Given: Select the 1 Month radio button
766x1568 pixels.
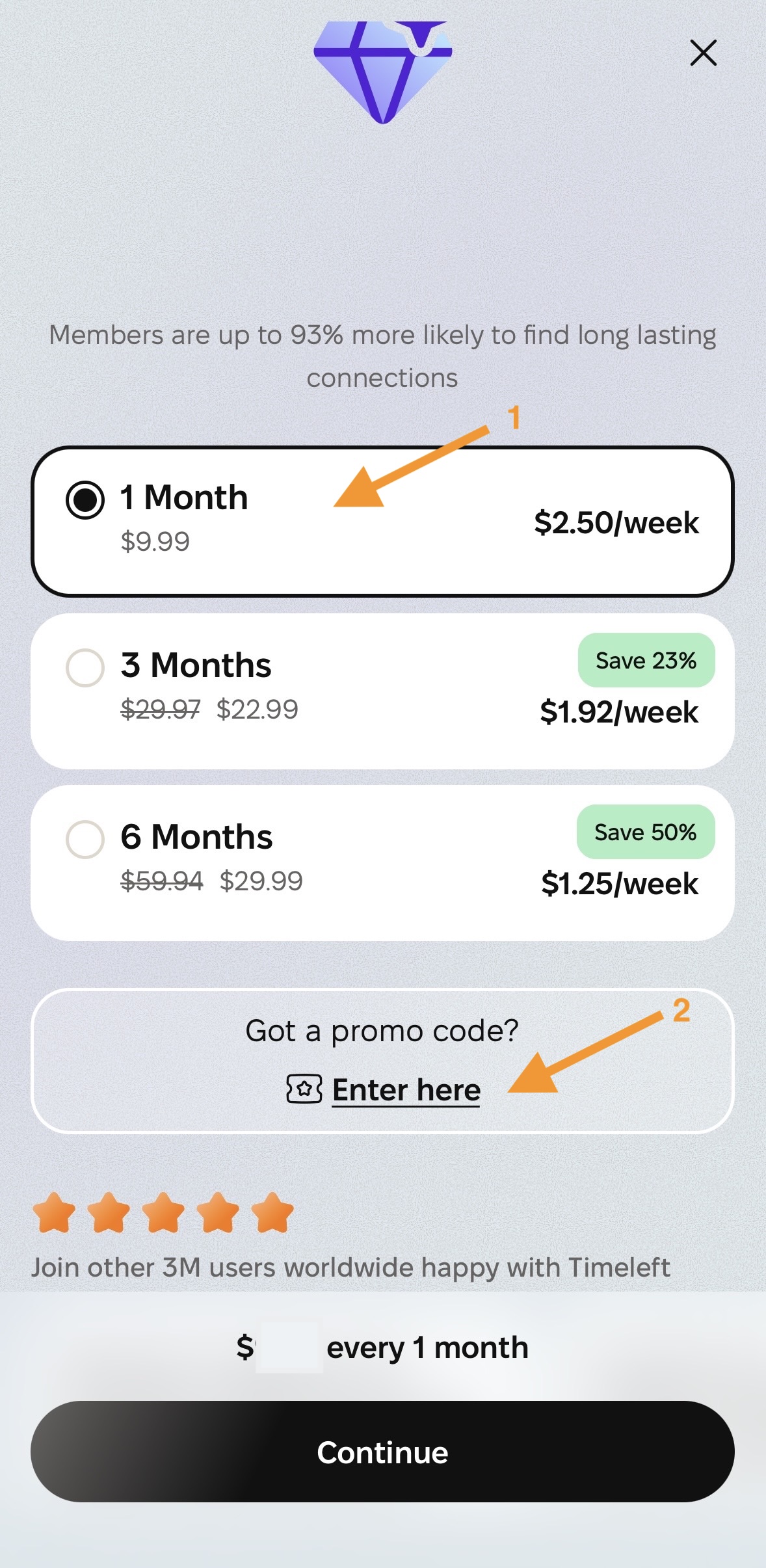Looking at the screenshot, I should tap(85, 499).
